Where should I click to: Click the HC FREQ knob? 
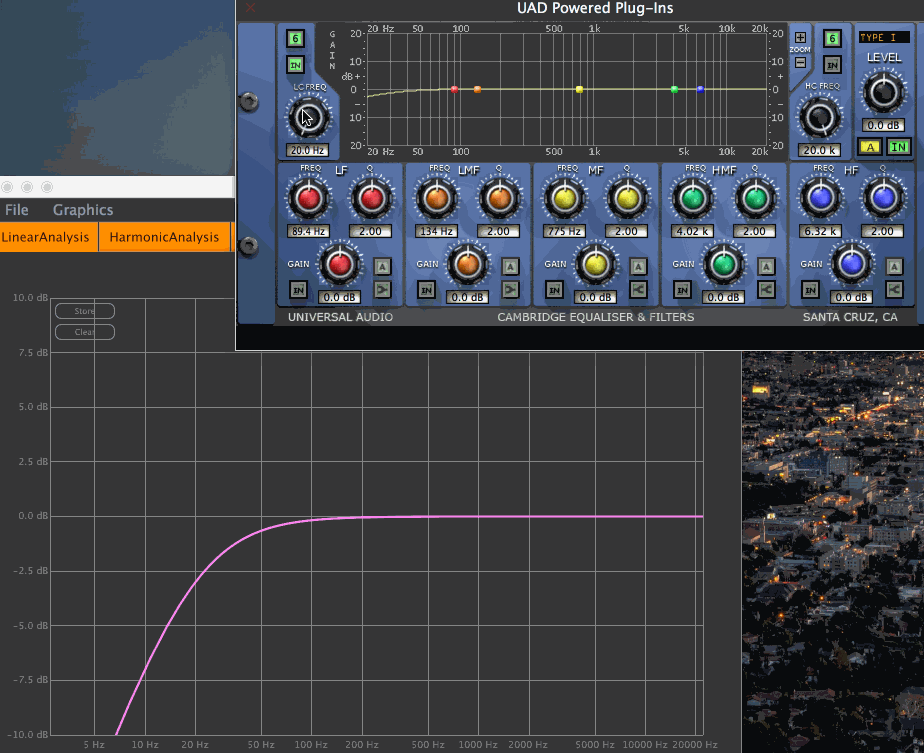pos(820,117)
